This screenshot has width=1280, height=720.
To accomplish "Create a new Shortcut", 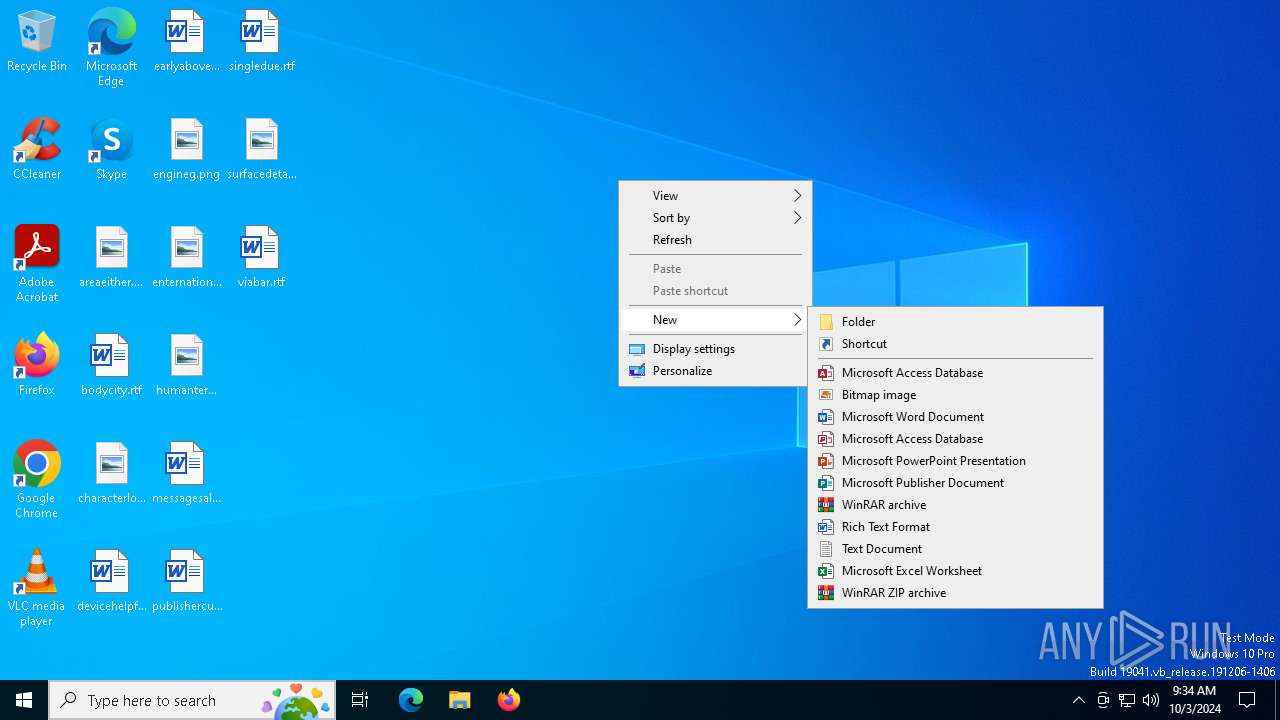I will click(955, 344).
